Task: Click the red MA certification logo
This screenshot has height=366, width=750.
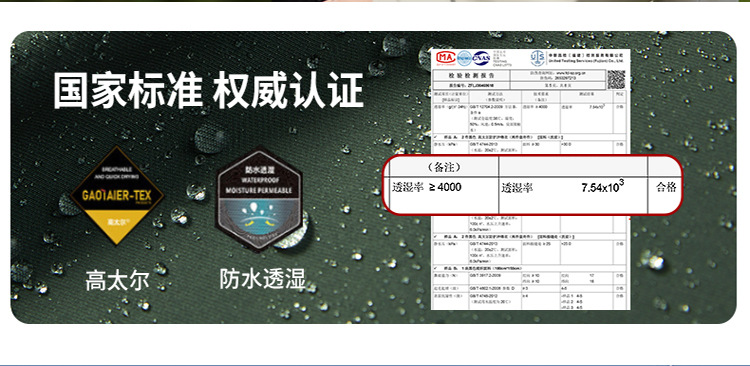Action: (445, 58)
